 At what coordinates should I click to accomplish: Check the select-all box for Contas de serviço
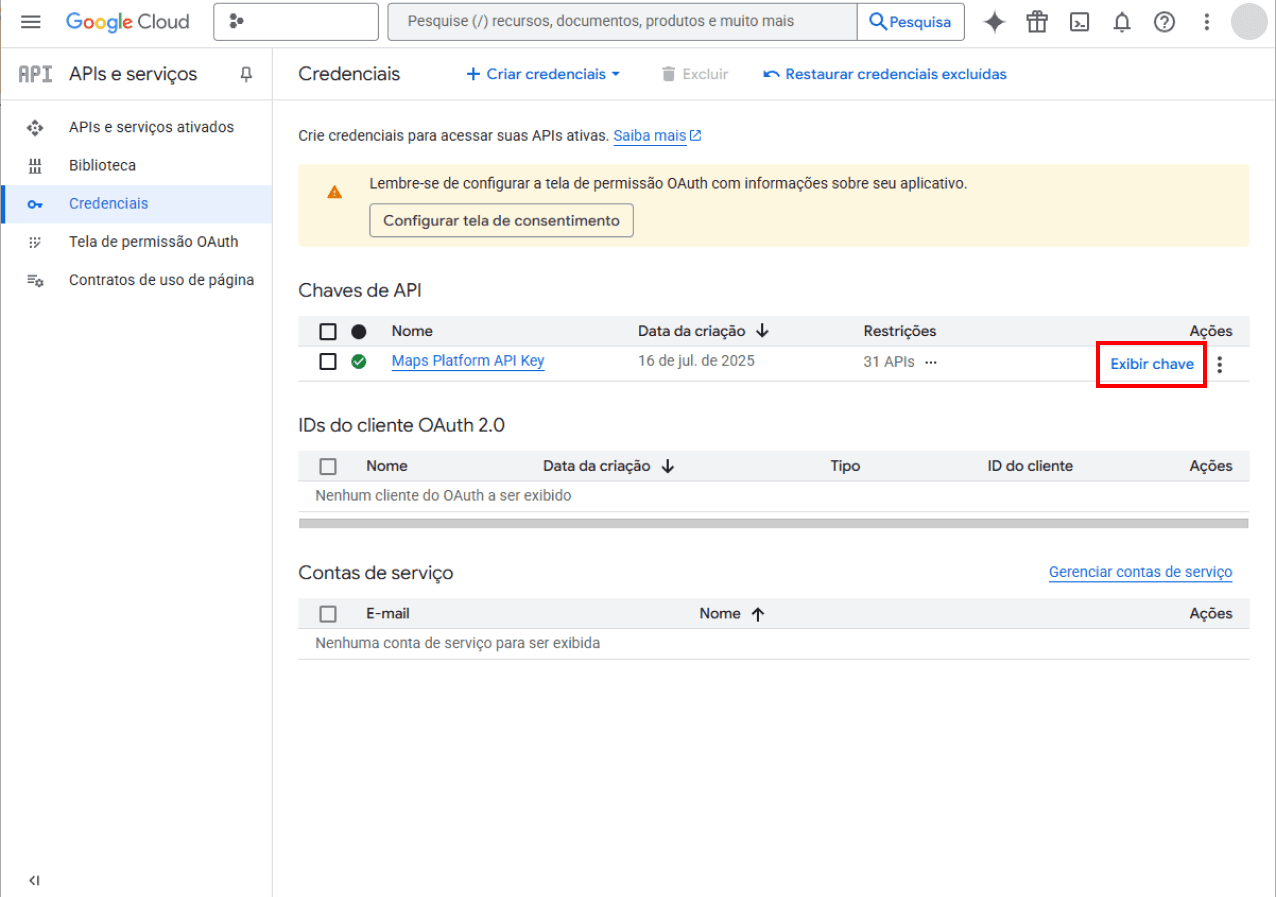[328, 614]
